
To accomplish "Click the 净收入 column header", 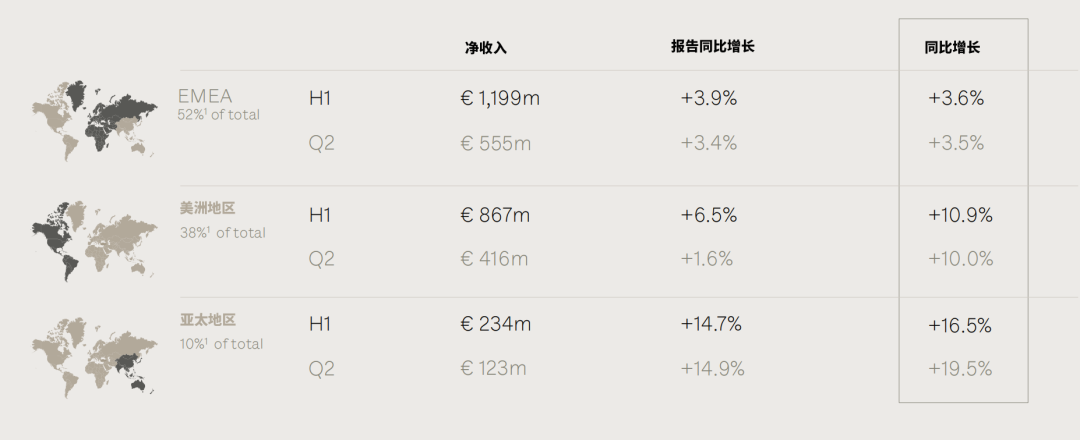I will (x=486, y=48).
